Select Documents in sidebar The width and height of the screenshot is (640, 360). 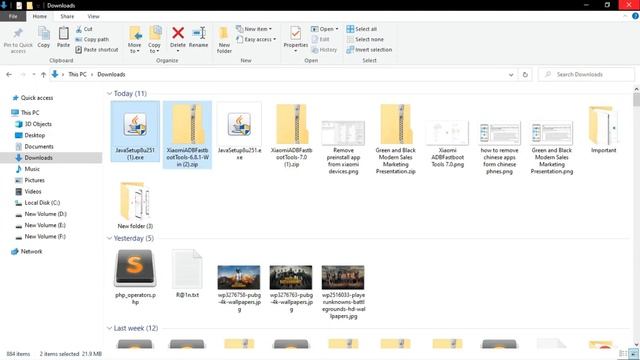tap(34, 147)
